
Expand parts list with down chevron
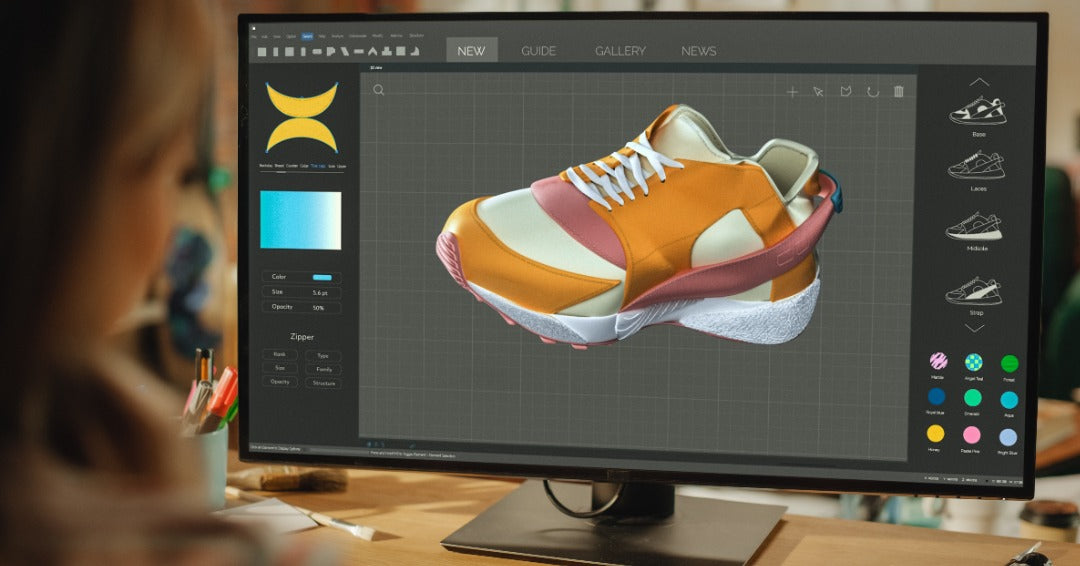975,328
